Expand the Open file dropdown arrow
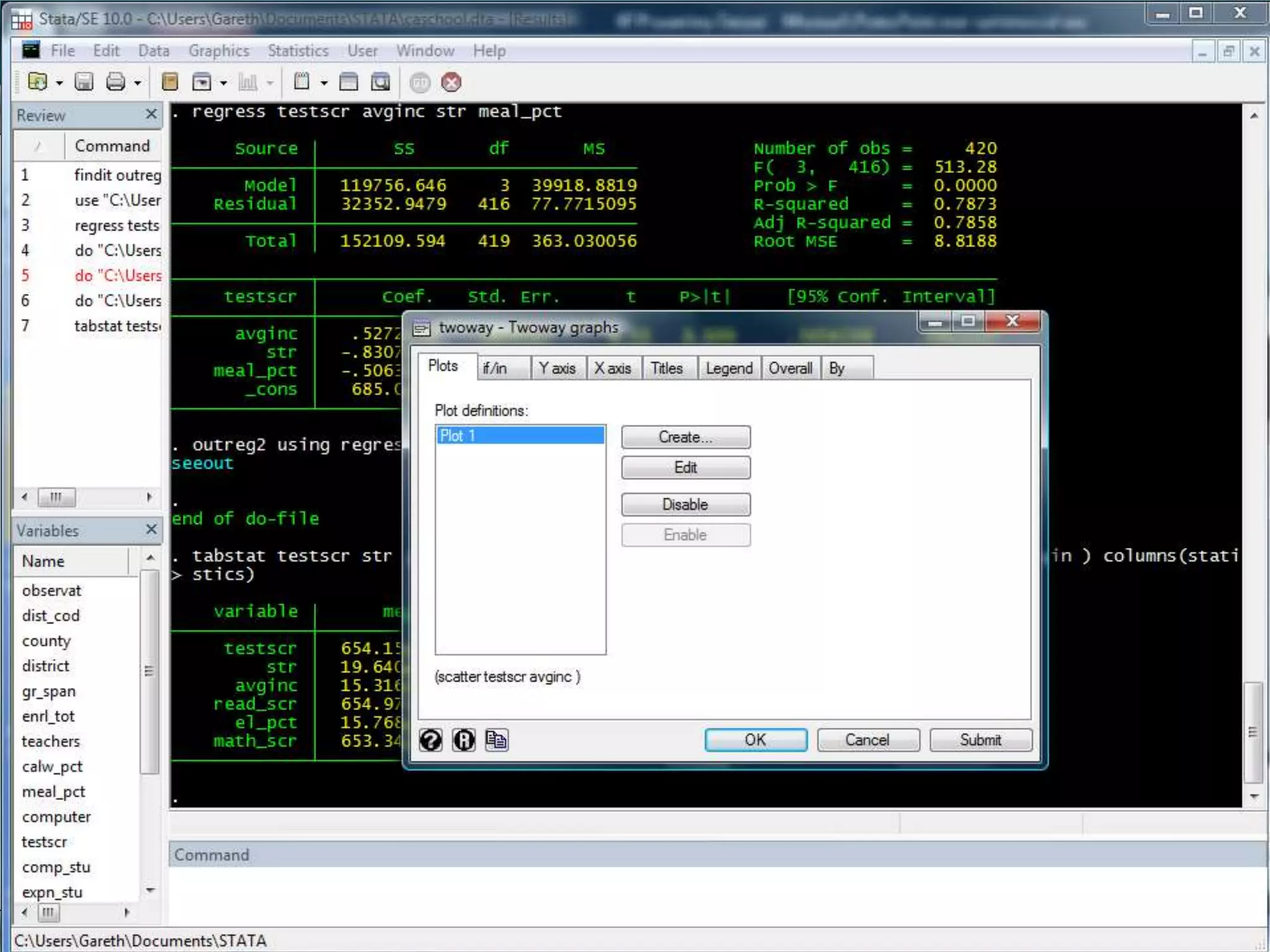The image size is (1270, 952). (60, 83)
